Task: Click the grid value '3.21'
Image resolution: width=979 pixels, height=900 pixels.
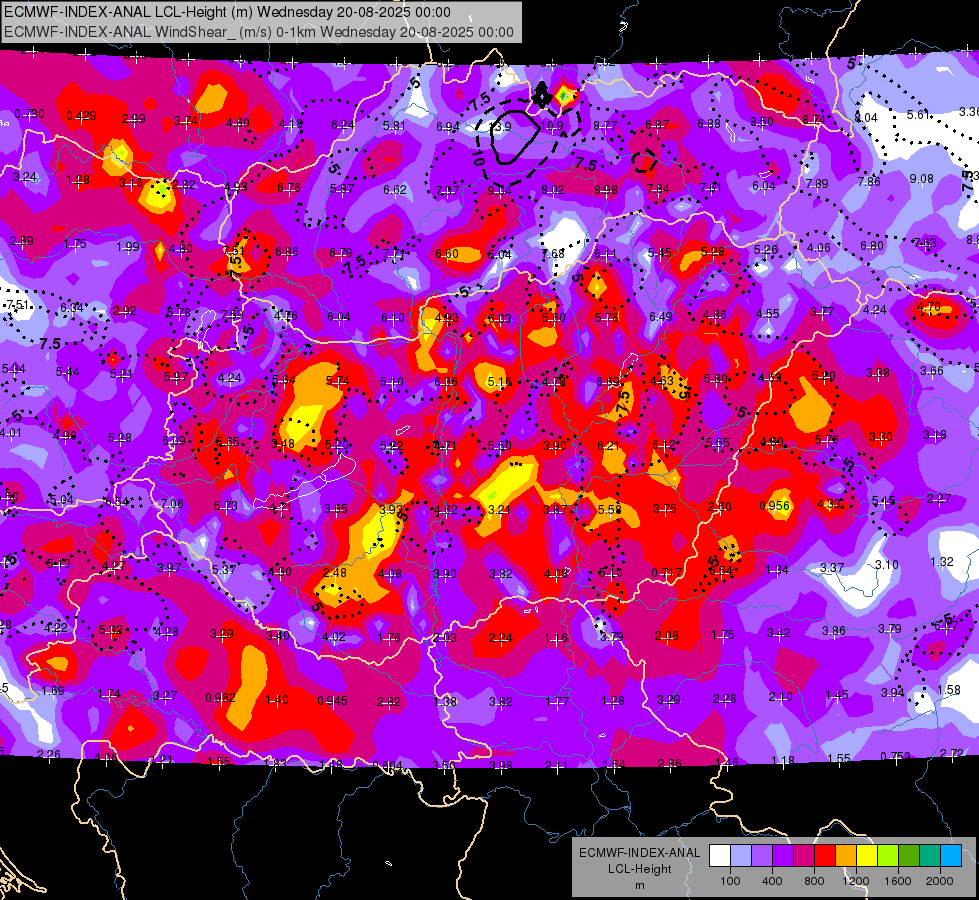Action: 499,510
